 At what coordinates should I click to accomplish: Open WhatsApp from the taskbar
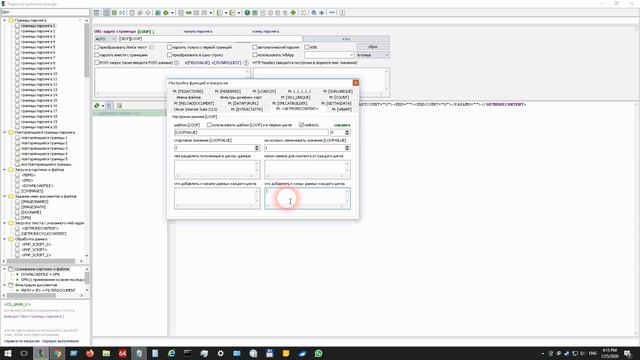point(318,353)
